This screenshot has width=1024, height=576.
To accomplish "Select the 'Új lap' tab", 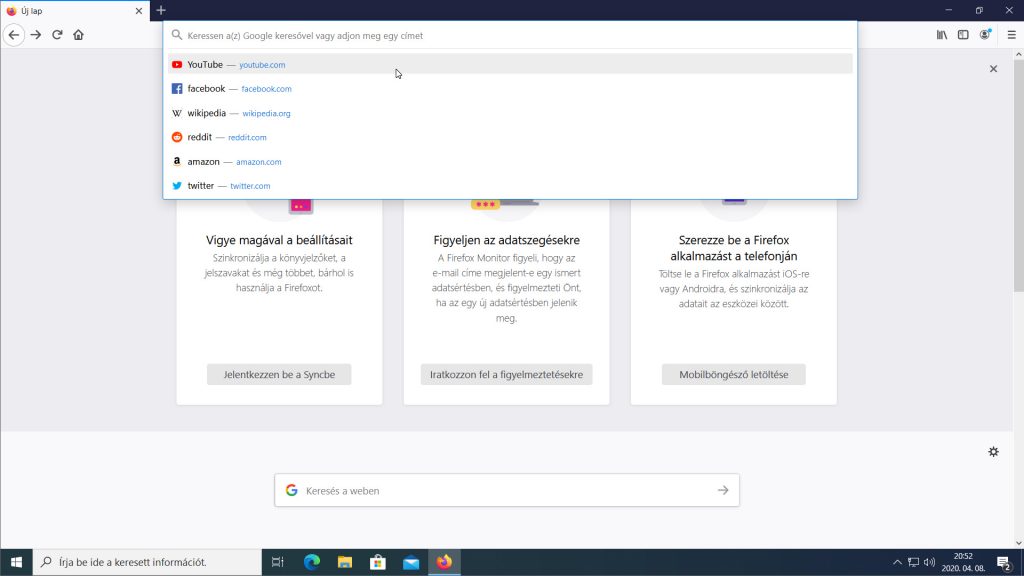I will tap(75, 11).
